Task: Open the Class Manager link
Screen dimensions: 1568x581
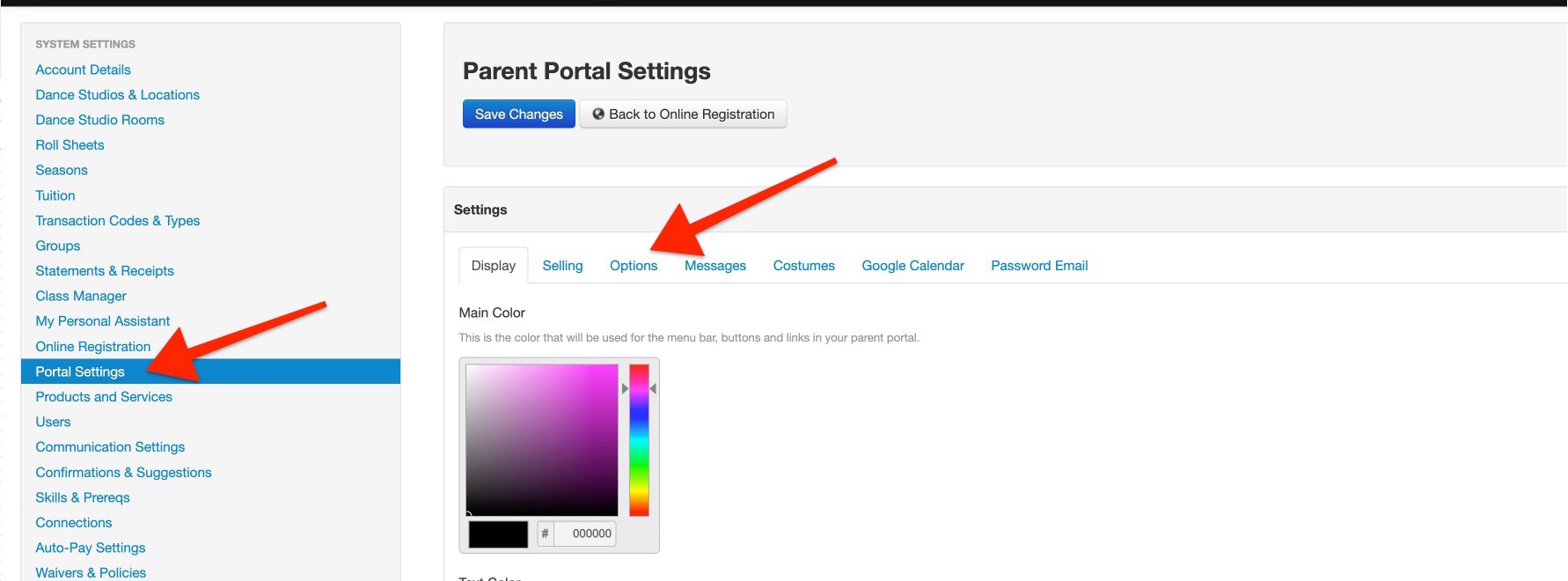Action: (81, 297)
